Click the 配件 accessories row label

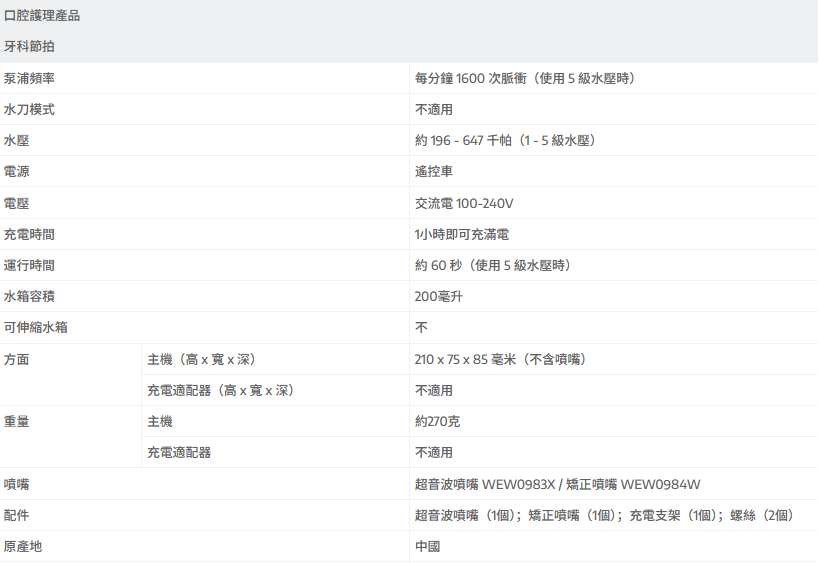tap(17, 515)
